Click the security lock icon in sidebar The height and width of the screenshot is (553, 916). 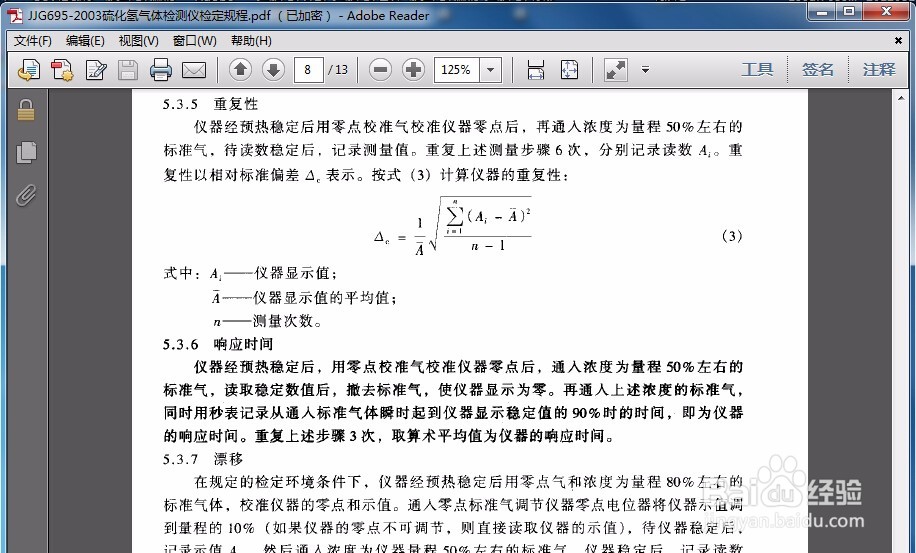26,110
